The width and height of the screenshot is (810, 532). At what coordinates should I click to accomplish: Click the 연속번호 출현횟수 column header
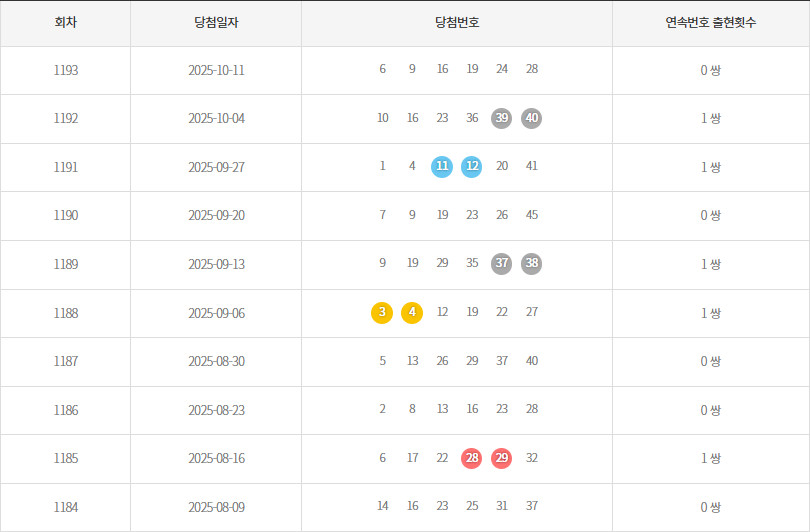[710, 22]
